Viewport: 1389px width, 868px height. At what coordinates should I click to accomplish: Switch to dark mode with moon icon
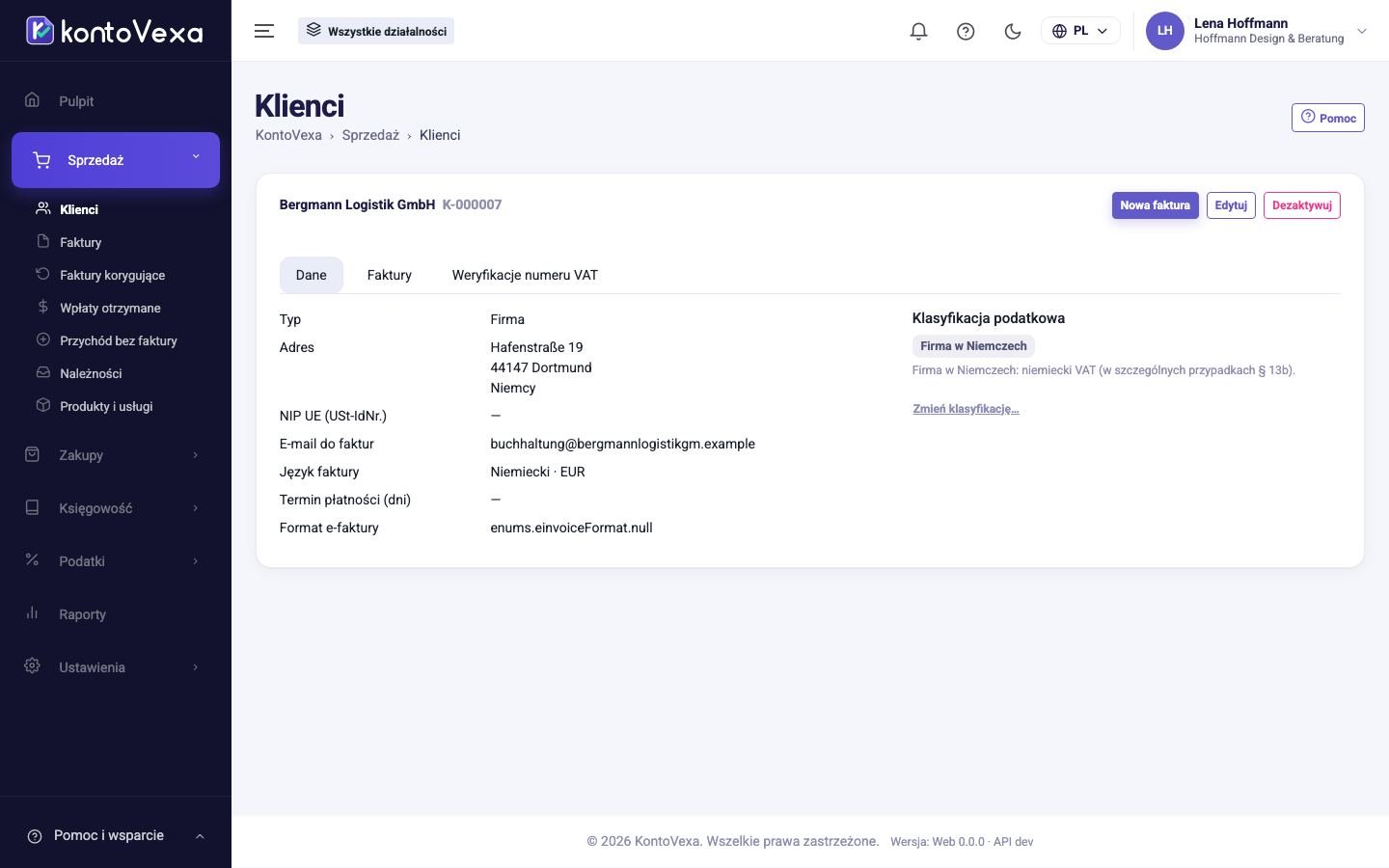1013,31
